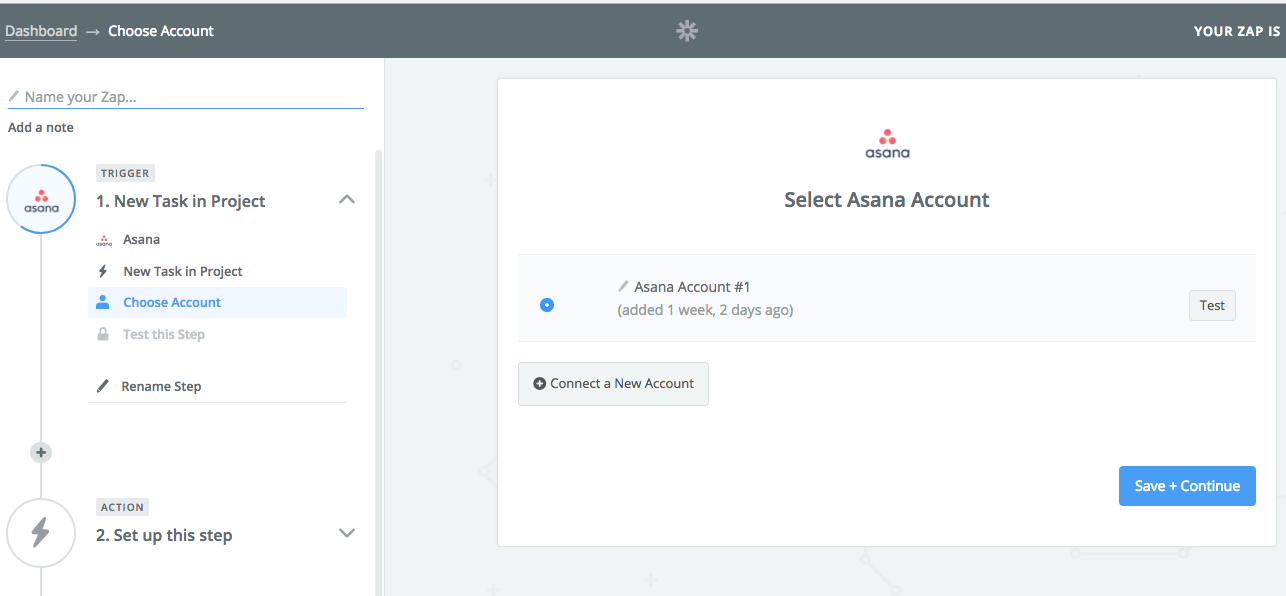Click the pencil icon beside Asana Account #1
The height and width of the screenshot is (596, 1286).
point(624,287)
